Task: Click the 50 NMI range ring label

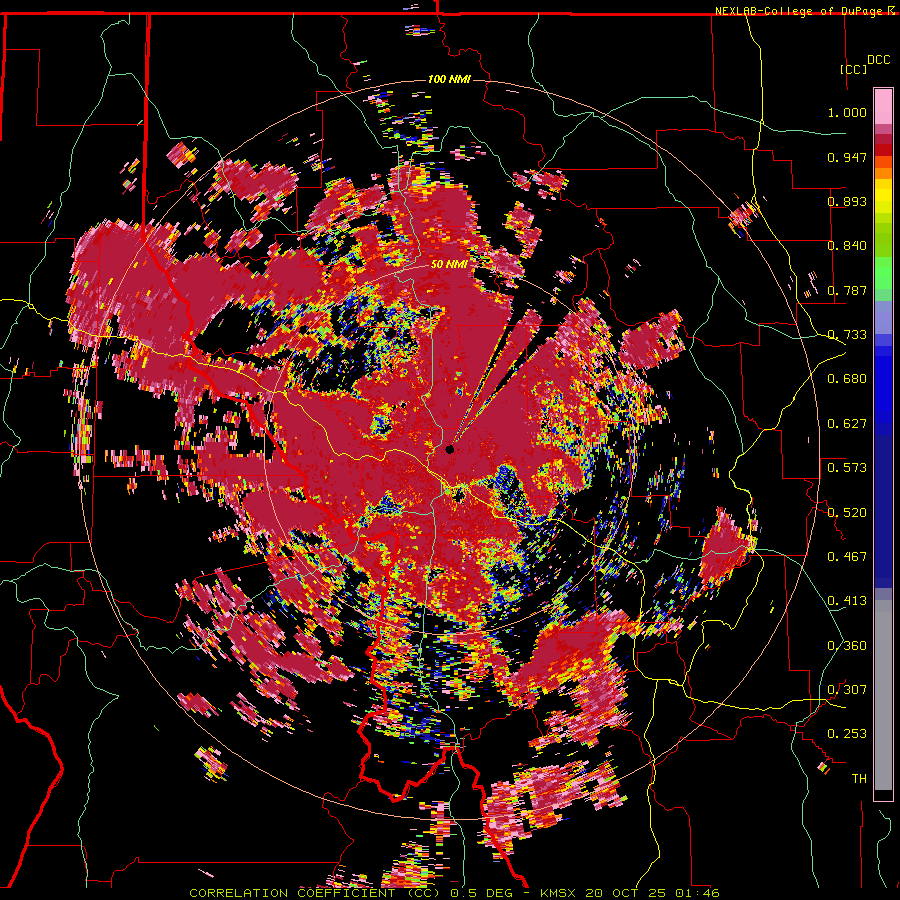Action: 449,265
